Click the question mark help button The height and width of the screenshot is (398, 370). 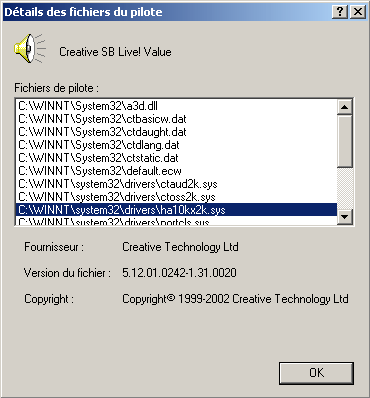pyautogui.click(x=340, y=12)
